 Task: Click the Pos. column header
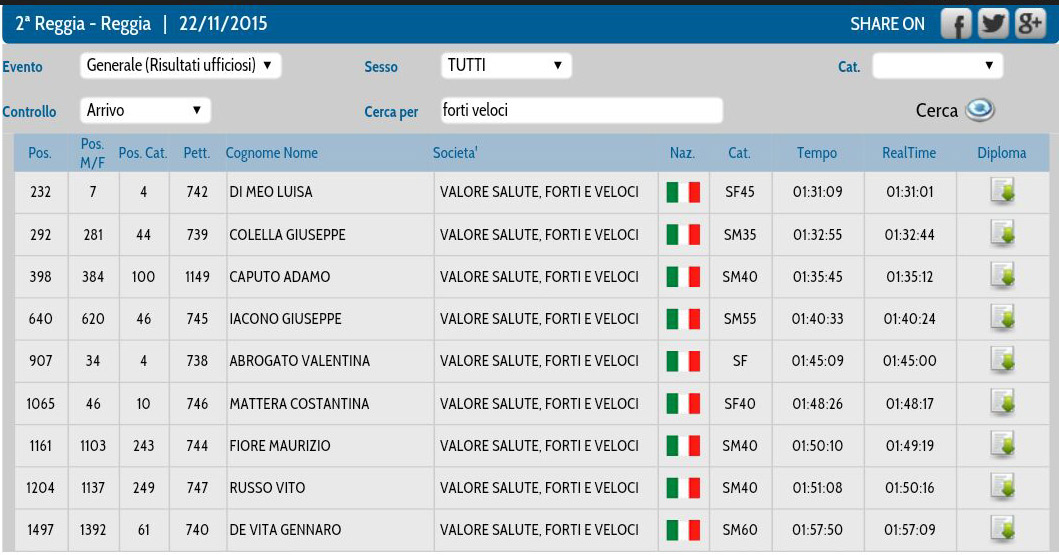click(x=40, y=153)
